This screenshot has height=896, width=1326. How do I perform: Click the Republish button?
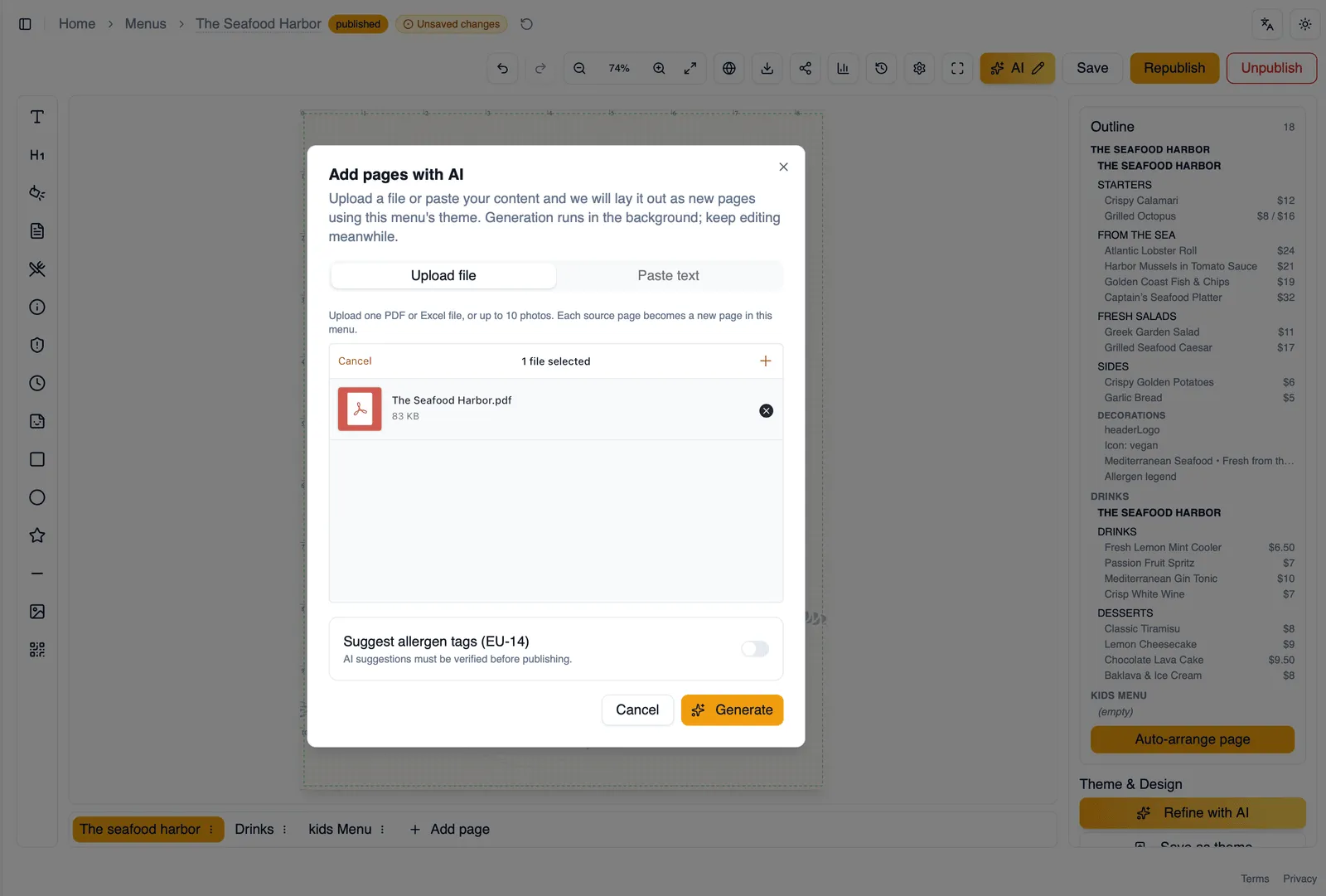[1174, 68]
